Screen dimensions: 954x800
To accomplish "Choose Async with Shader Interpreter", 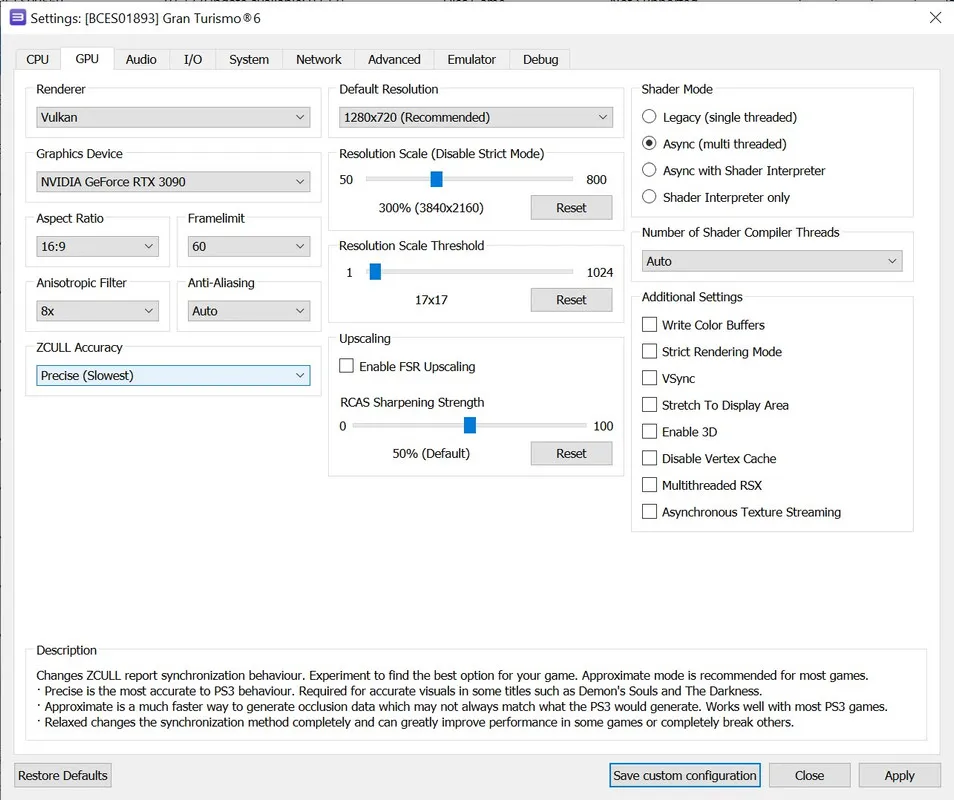I will (734, 170).
